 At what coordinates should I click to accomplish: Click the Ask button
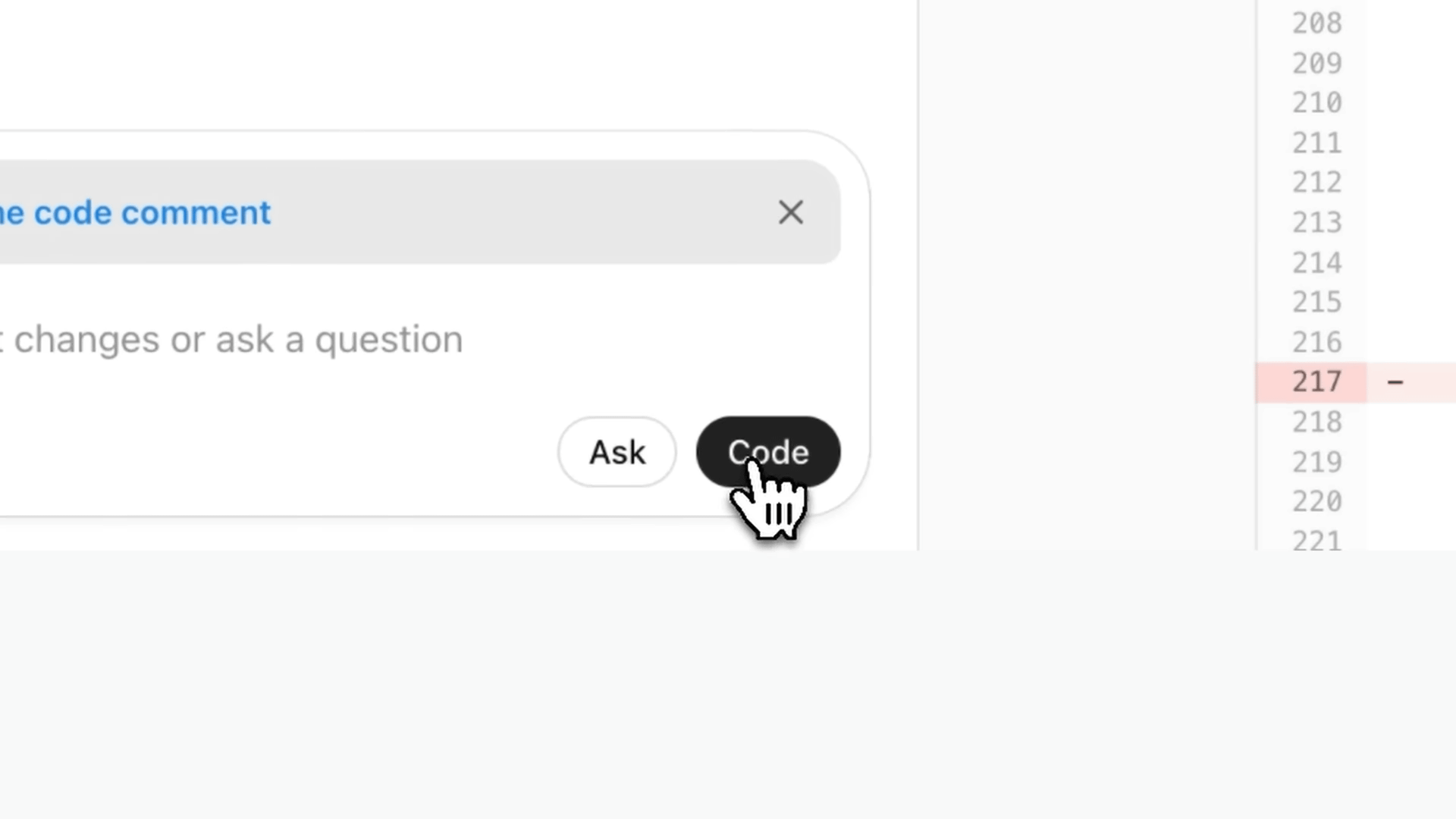tap(617, 452)
